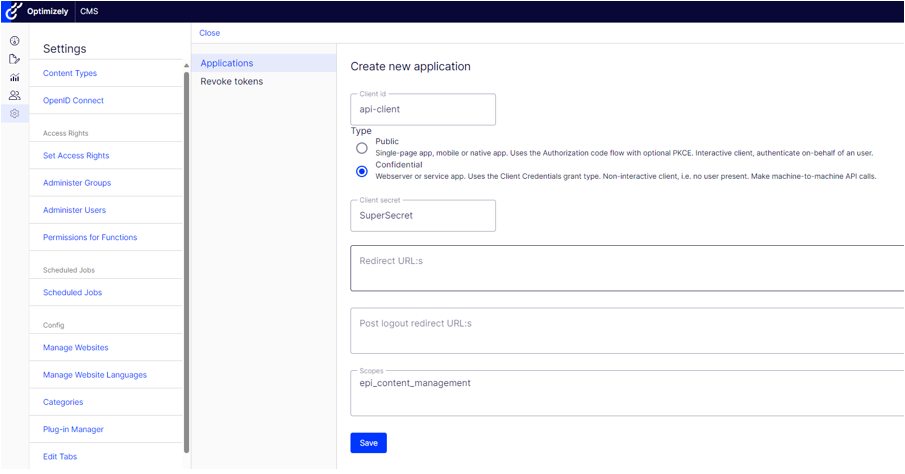
Task: Open Set Access Rights
Action: coord(76,156)
